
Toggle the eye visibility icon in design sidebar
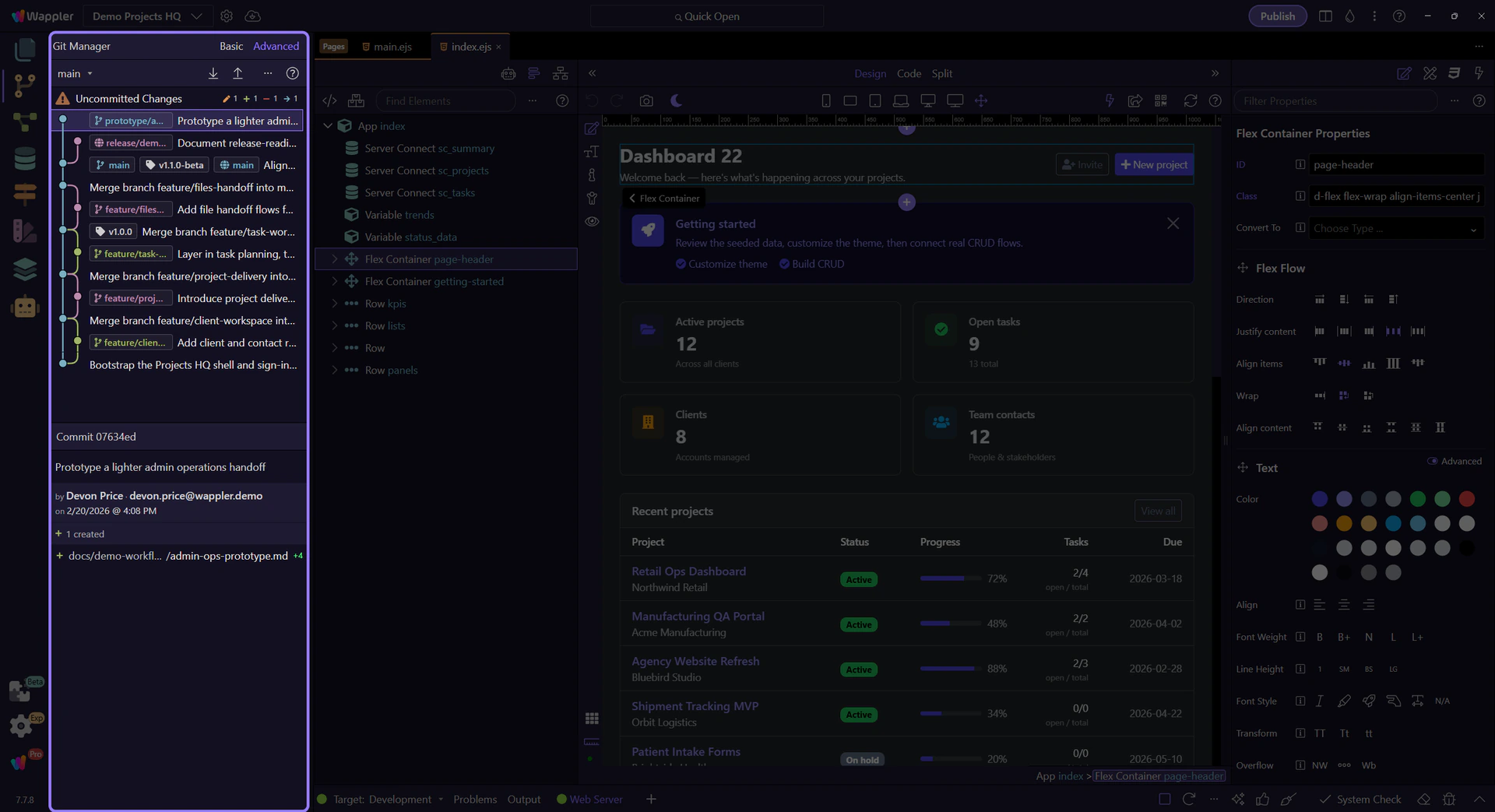point(592,221)
